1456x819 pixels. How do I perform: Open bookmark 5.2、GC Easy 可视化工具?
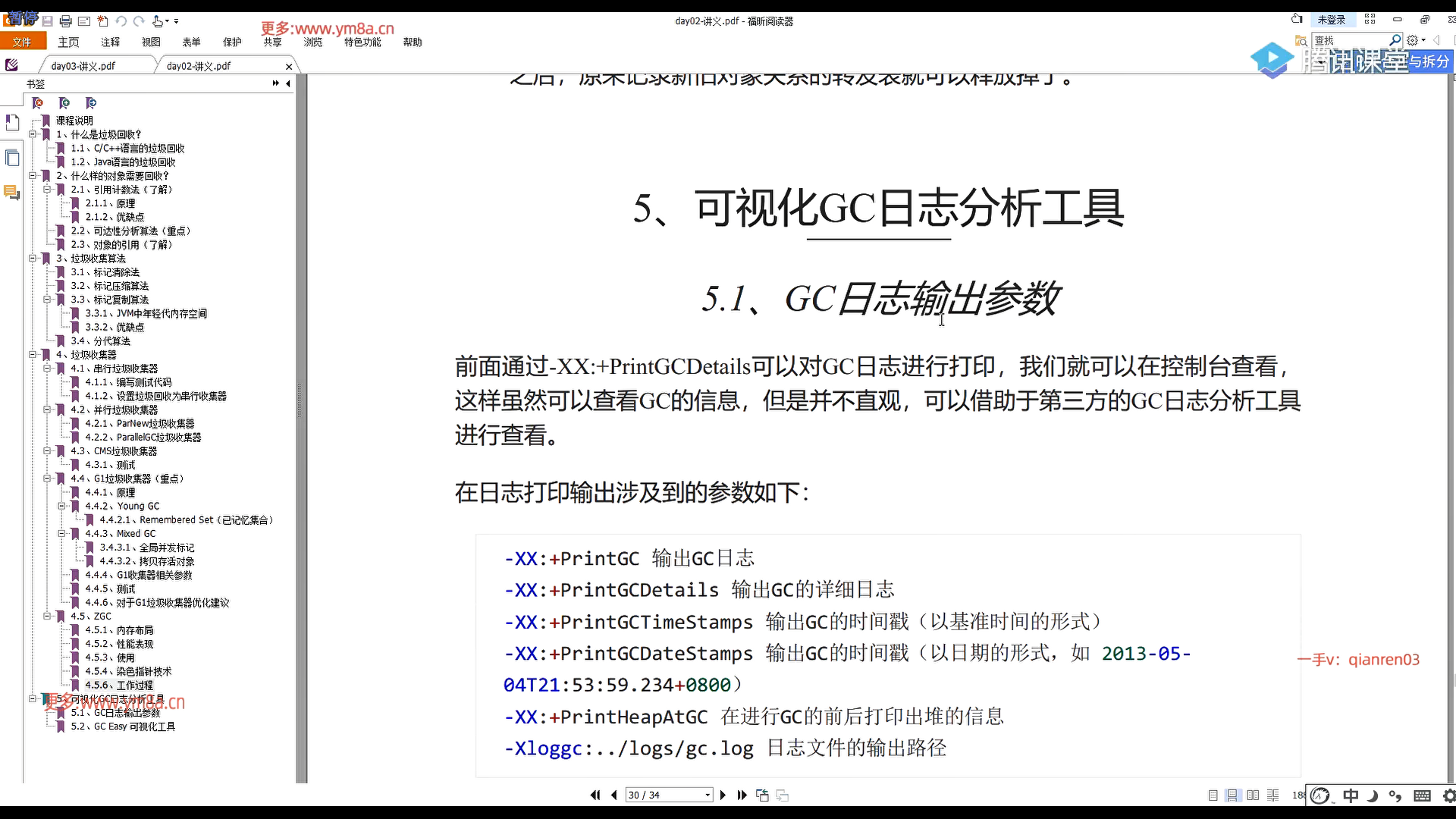(123, 726)
